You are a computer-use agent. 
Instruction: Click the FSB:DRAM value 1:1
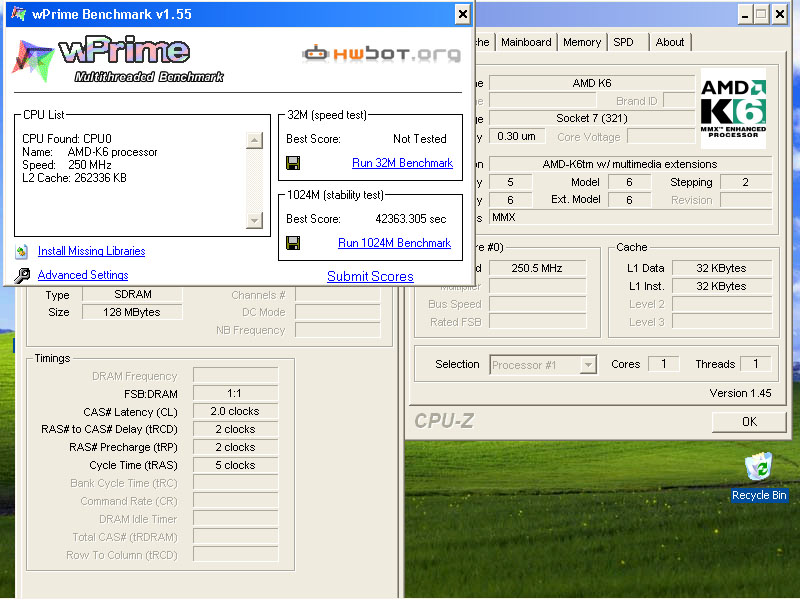click(x=235, y=393)
